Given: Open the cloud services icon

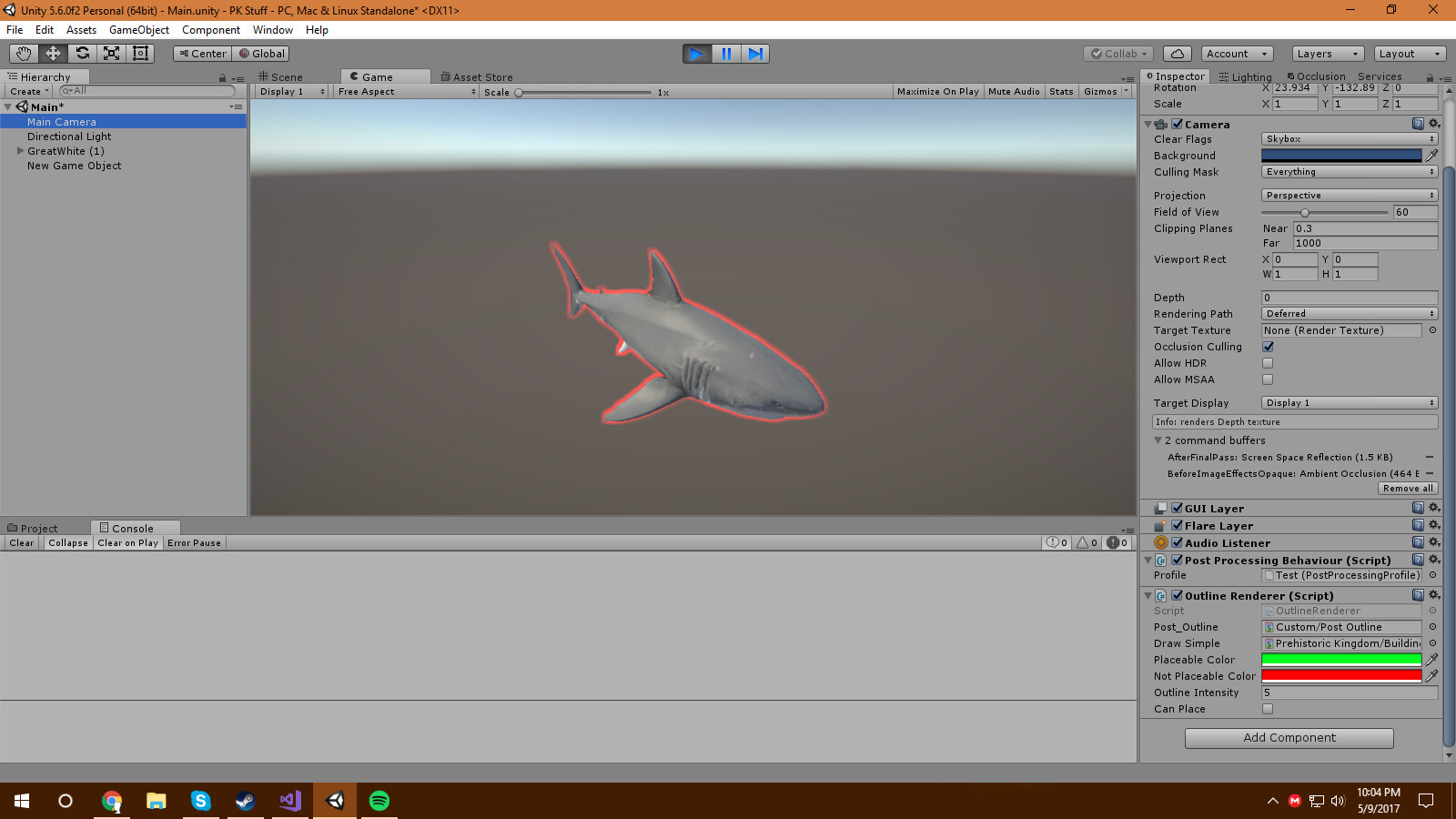Looking at the screenshot, I should (1177, 54).
